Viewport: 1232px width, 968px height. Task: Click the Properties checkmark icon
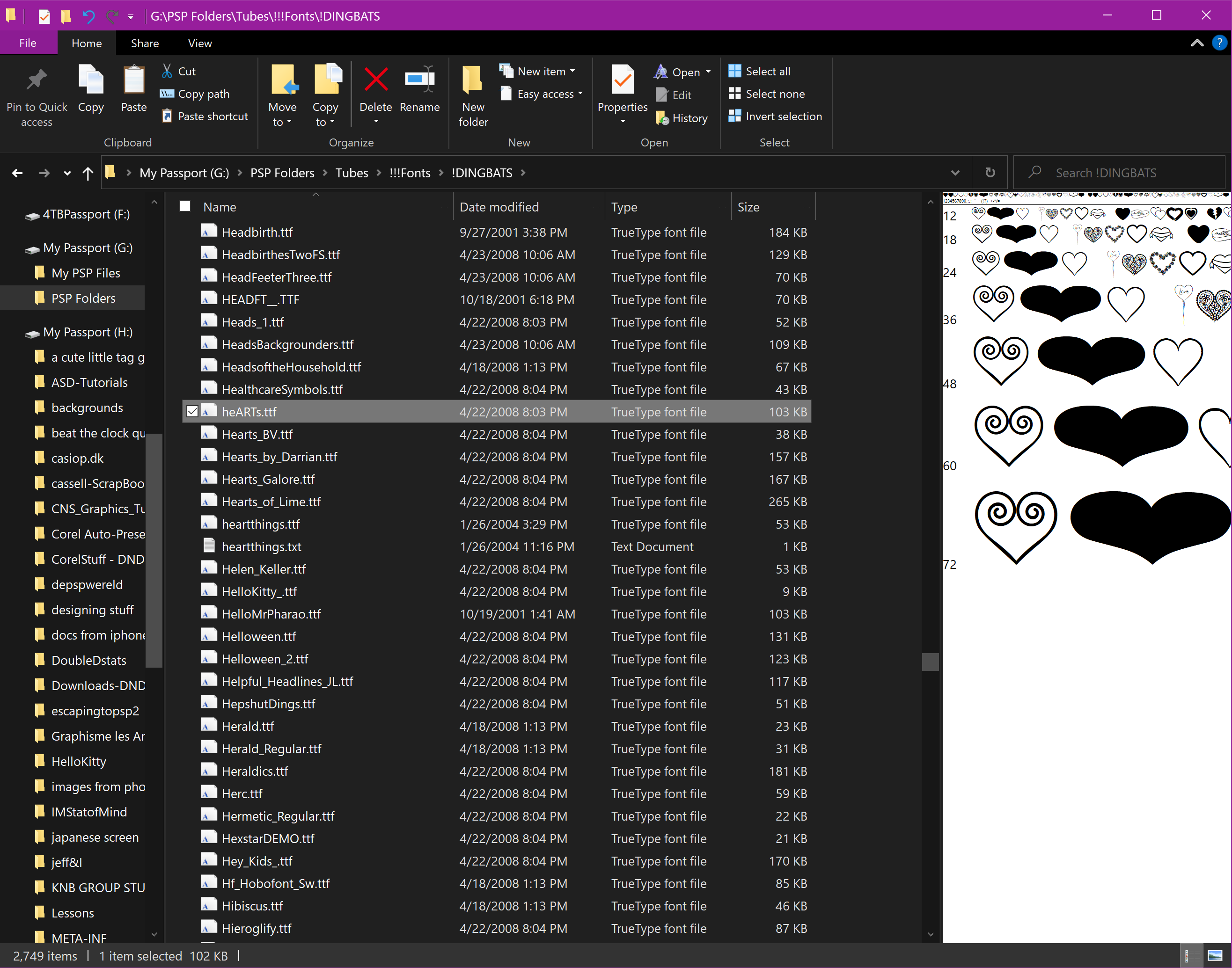(x=622, y=80)
